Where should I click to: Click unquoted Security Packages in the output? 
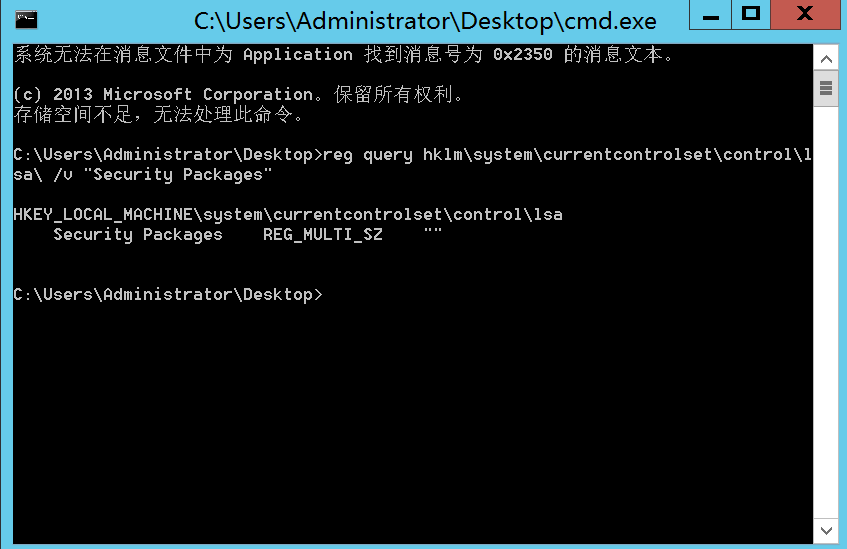138,235
